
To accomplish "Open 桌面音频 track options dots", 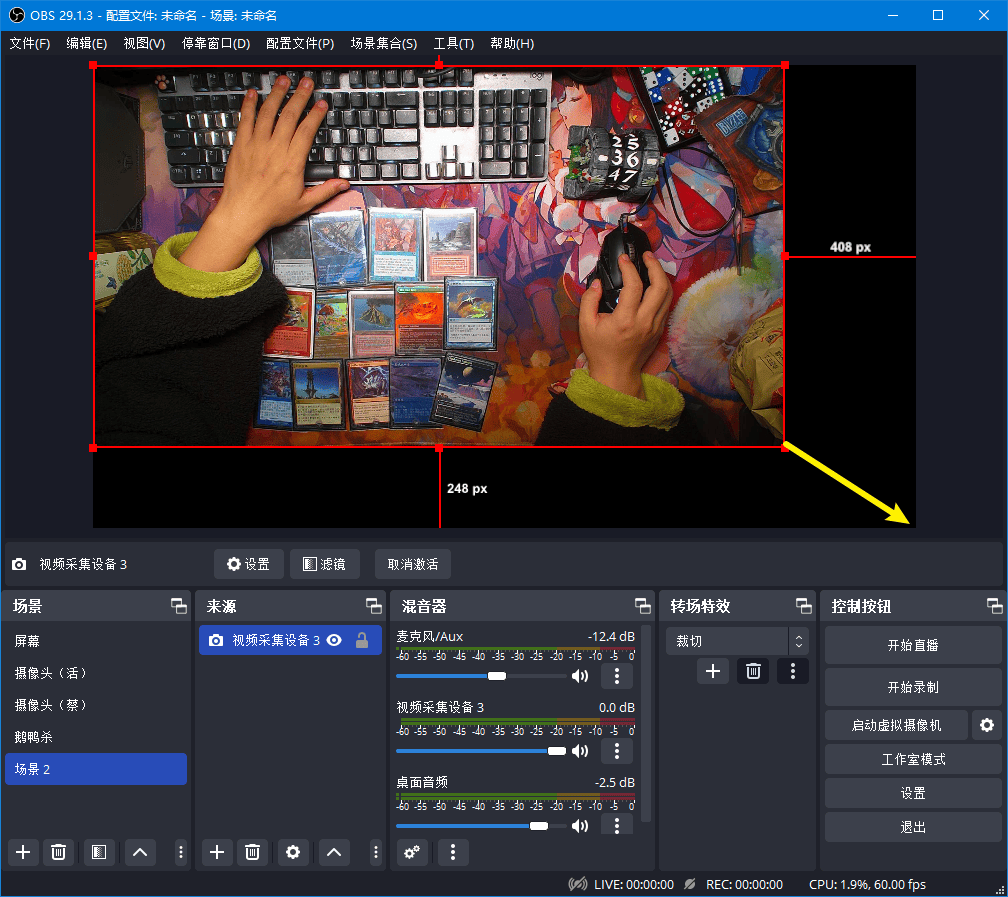I will [616, 825].
